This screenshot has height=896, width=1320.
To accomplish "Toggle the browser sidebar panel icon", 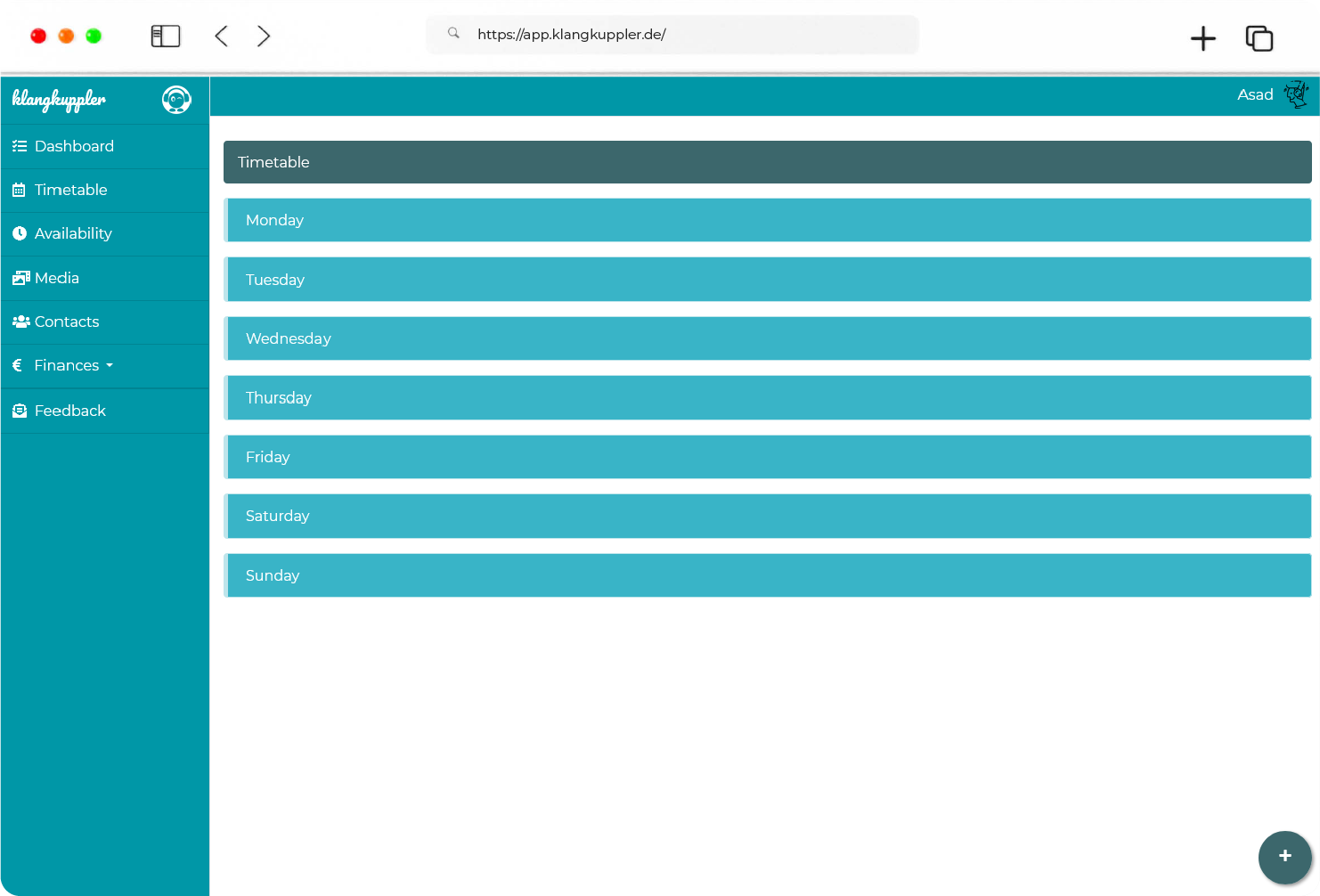I will pos(166,36).
